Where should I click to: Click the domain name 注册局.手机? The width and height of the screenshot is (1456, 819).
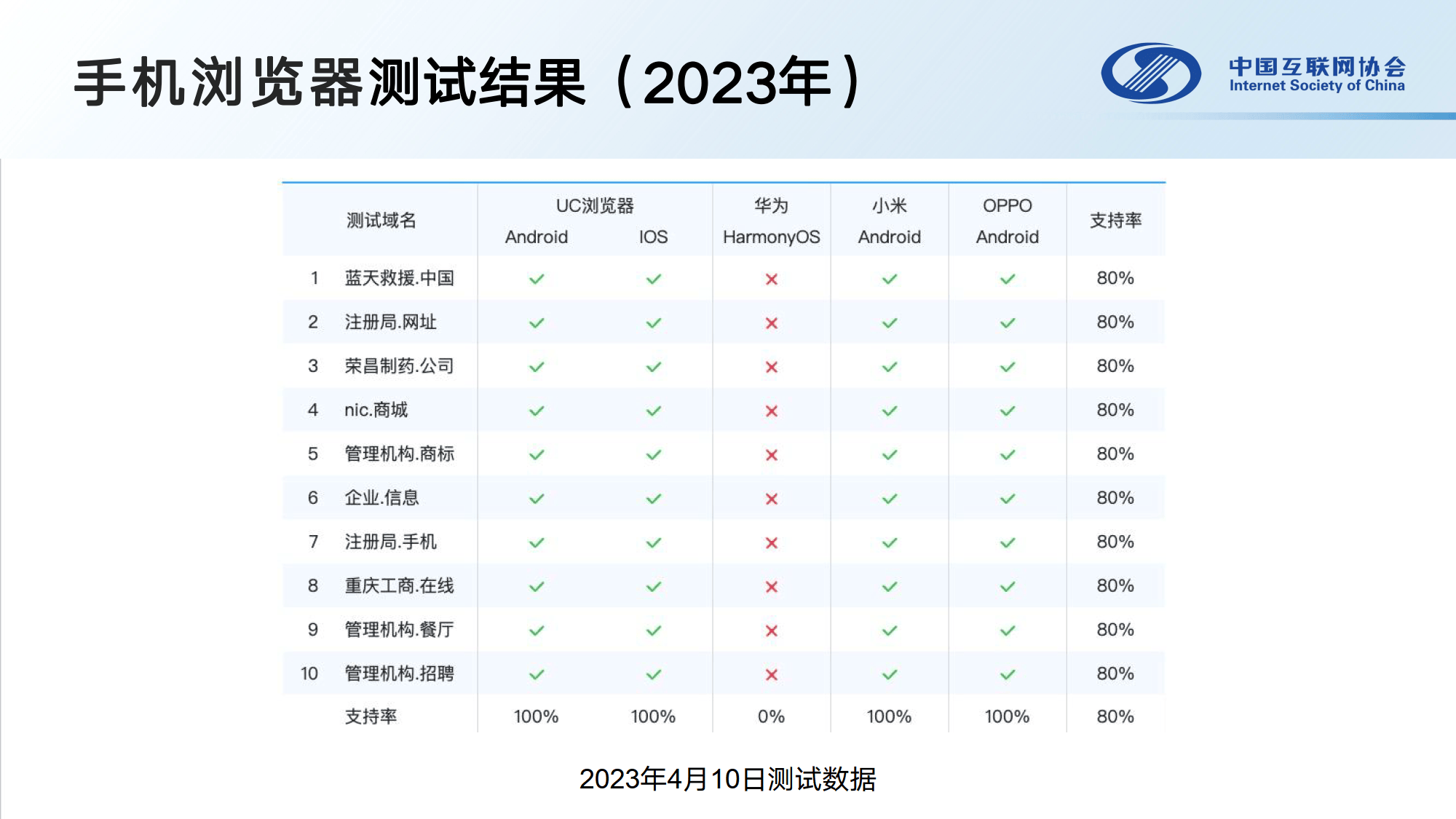[x=390, y=542]
